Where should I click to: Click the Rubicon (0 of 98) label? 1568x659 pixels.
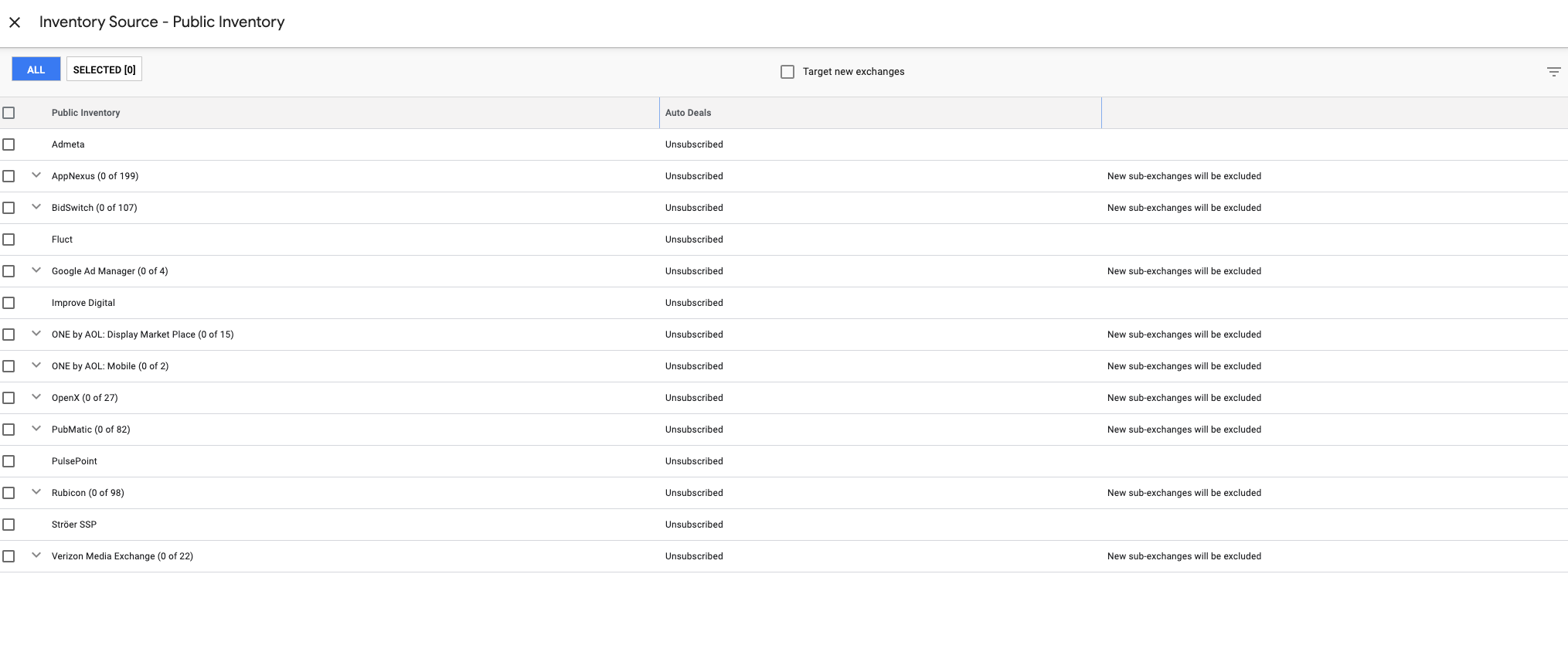(x=88, y=493)
